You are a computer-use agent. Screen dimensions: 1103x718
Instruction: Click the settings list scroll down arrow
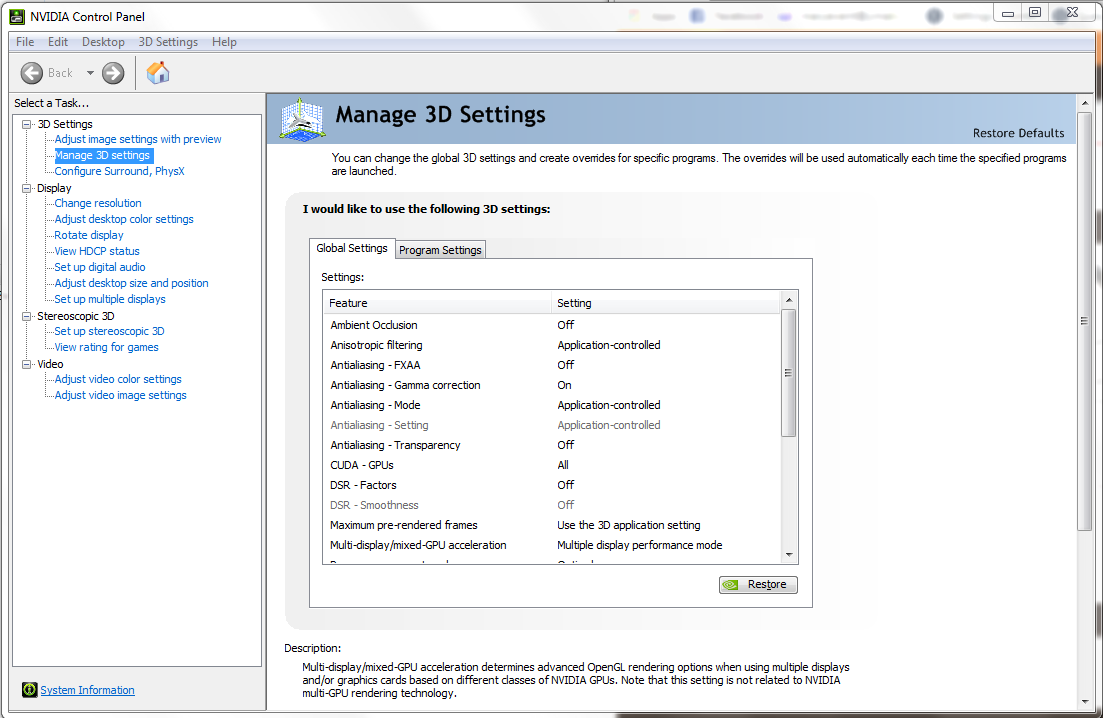point(789,555)
